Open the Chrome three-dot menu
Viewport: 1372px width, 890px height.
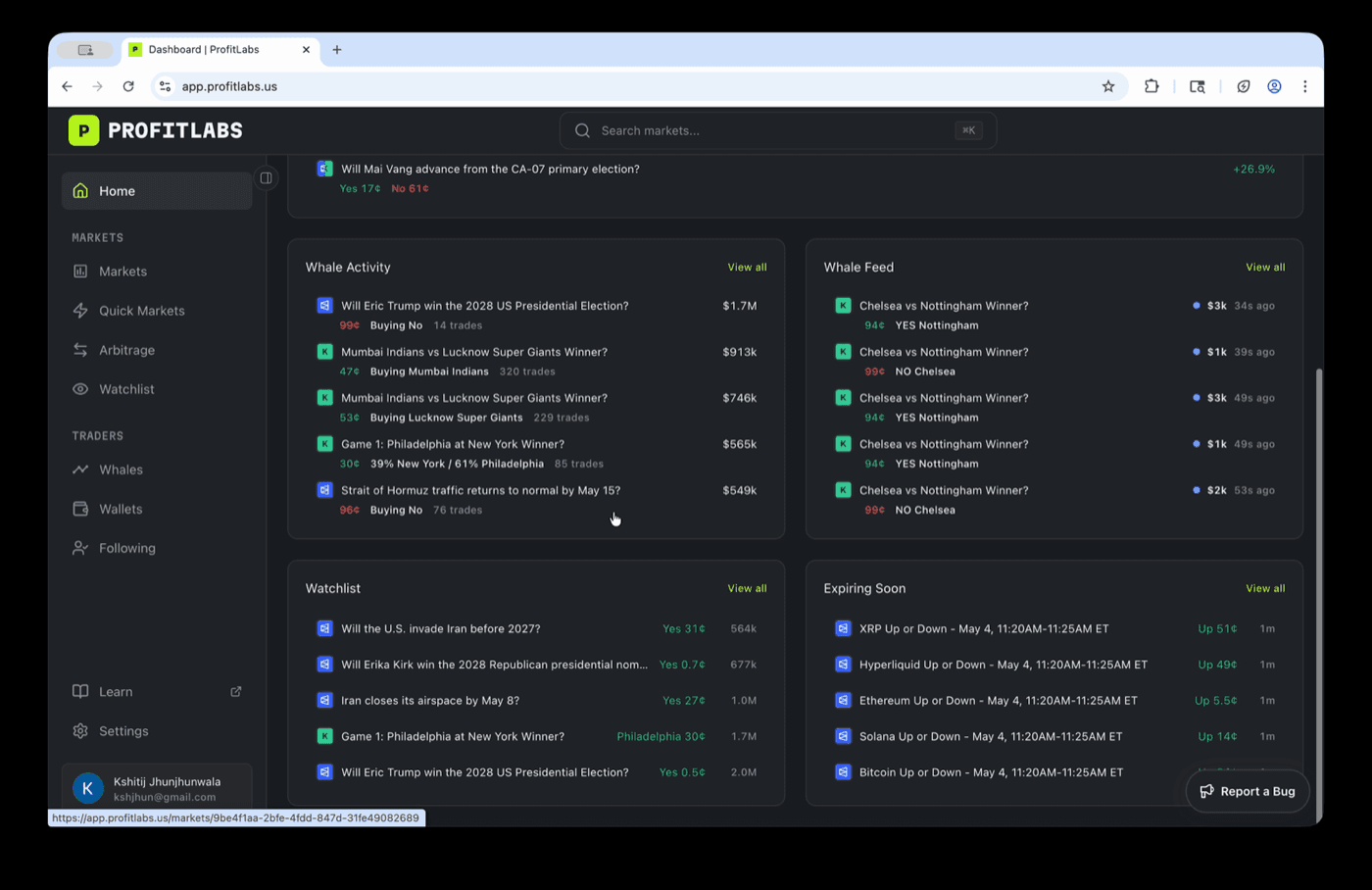click(1305, 86)
